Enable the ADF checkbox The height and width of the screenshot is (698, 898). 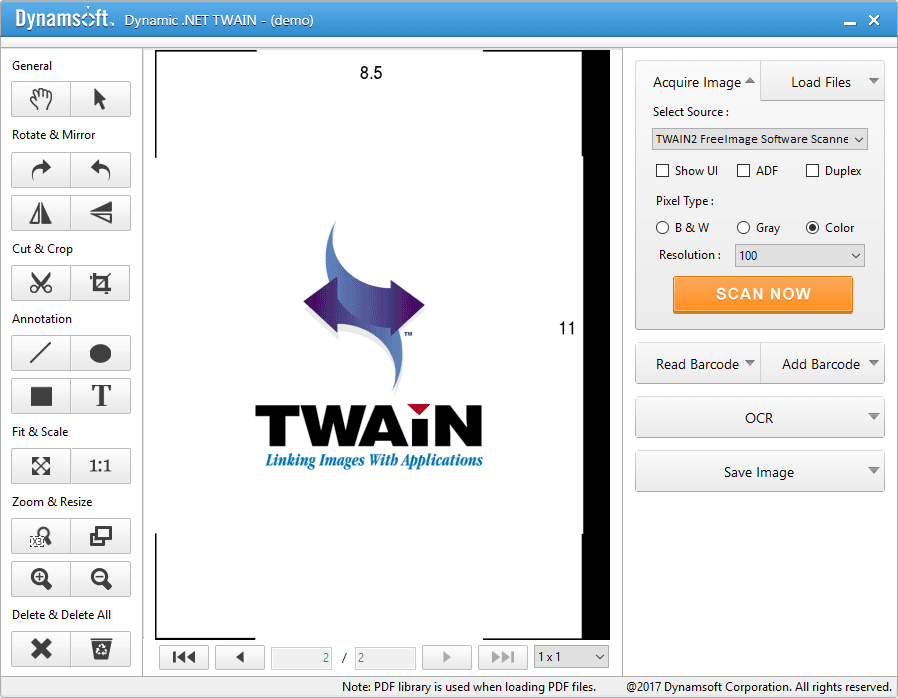[743, 171]
